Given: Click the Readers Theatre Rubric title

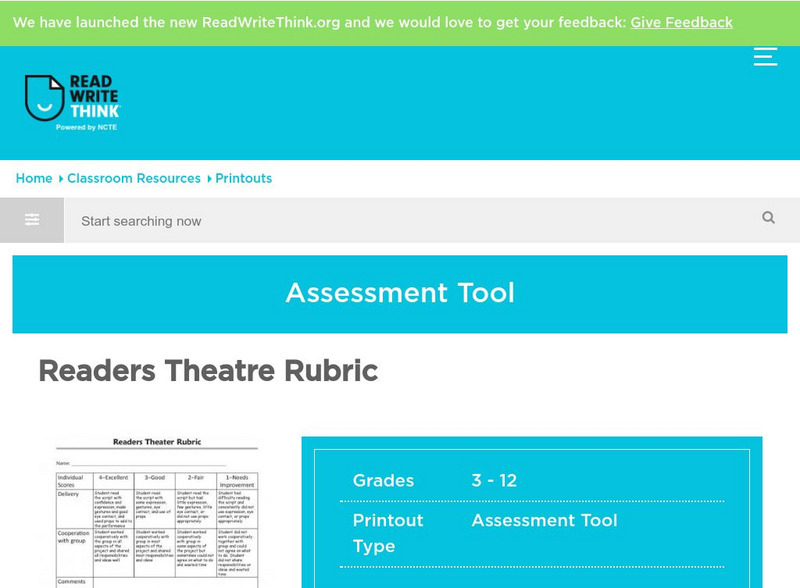Looking at the screenshot, I should pyautogui.click(x=207, y=371).
